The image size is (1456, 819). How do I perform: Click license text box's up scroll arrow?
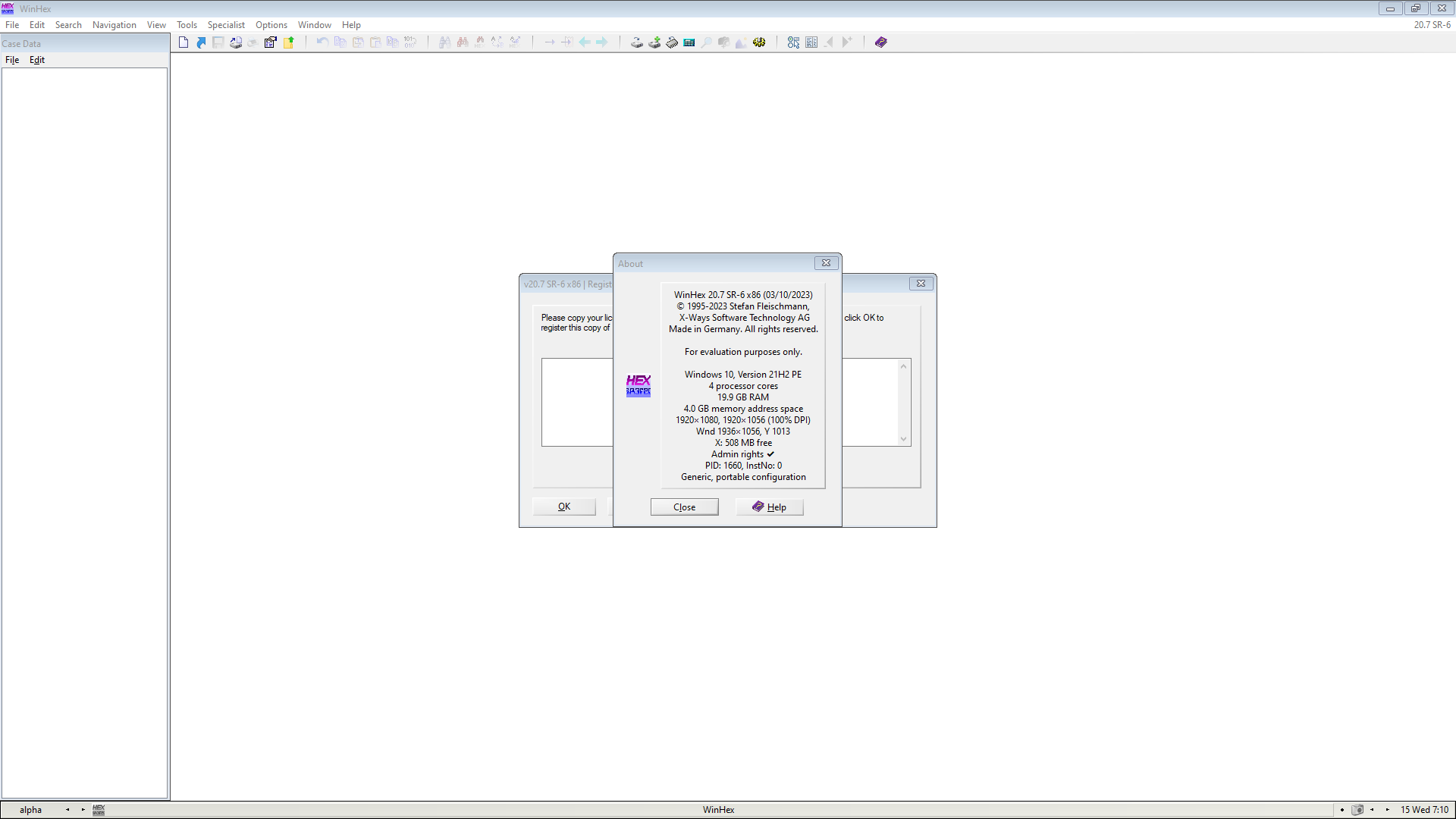pos(903,366)
